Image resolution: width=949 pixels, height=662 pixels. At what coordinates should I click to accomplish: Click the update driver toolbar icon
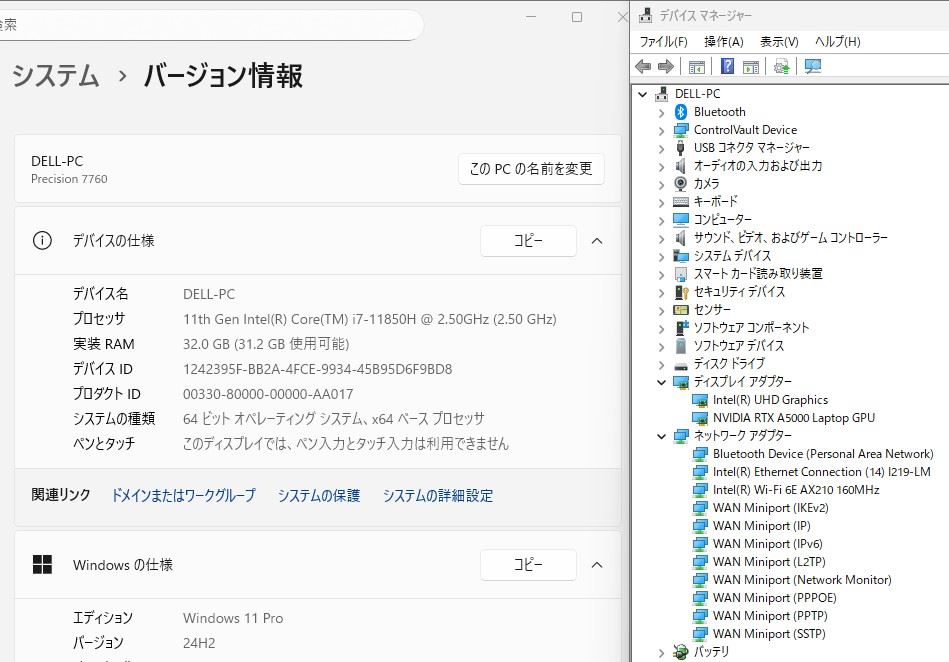pyautogui.click(x=782, y=67)
